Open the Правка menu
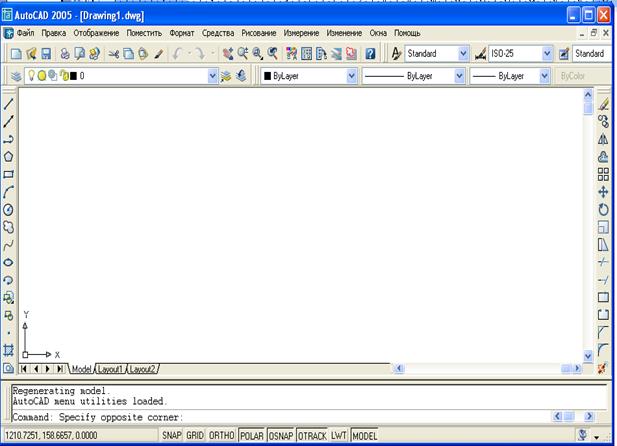The width and height of the screenshot is (617, 446). click(x=54, y=33)
